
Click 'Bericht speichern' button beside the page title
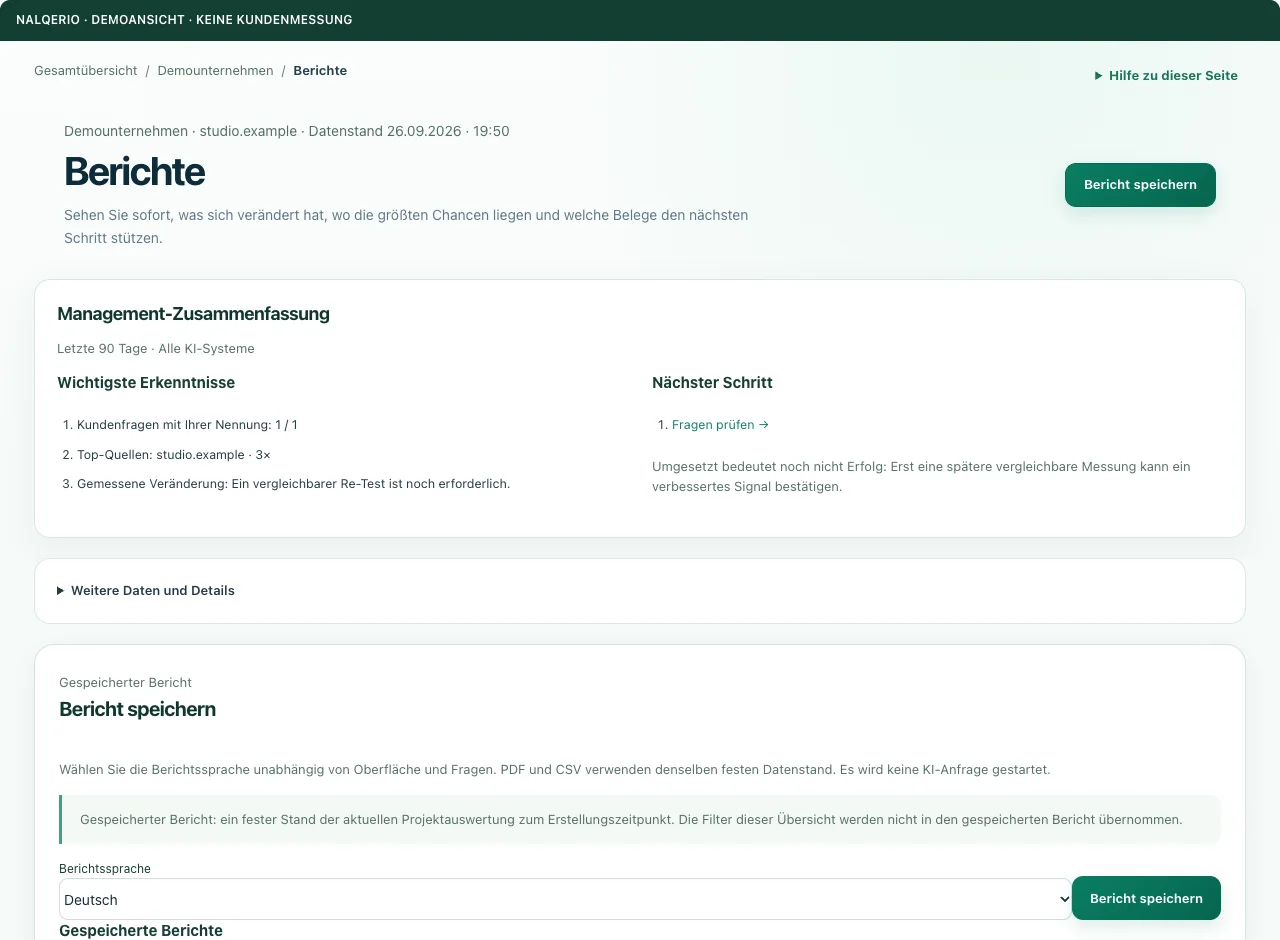[x=1140, y=185]
